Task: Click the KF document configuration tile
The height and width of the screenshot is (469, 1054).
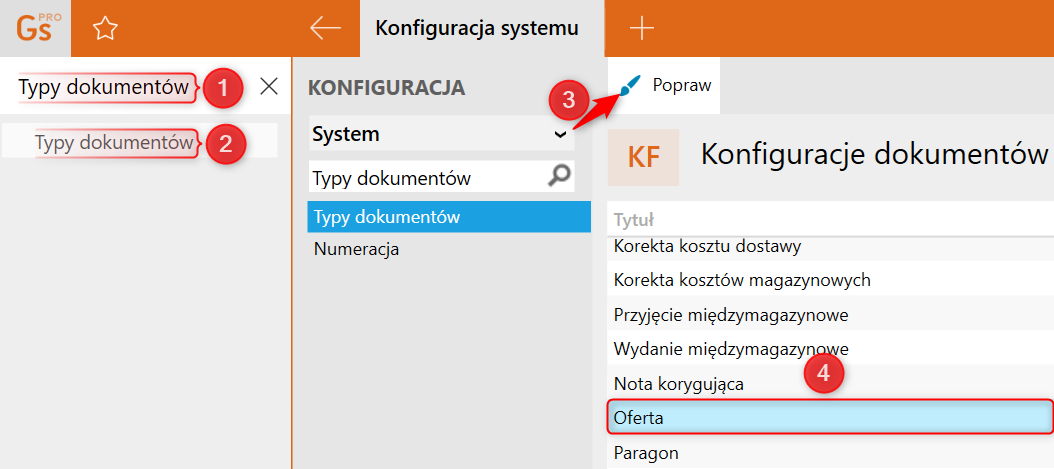Action: 643,157
